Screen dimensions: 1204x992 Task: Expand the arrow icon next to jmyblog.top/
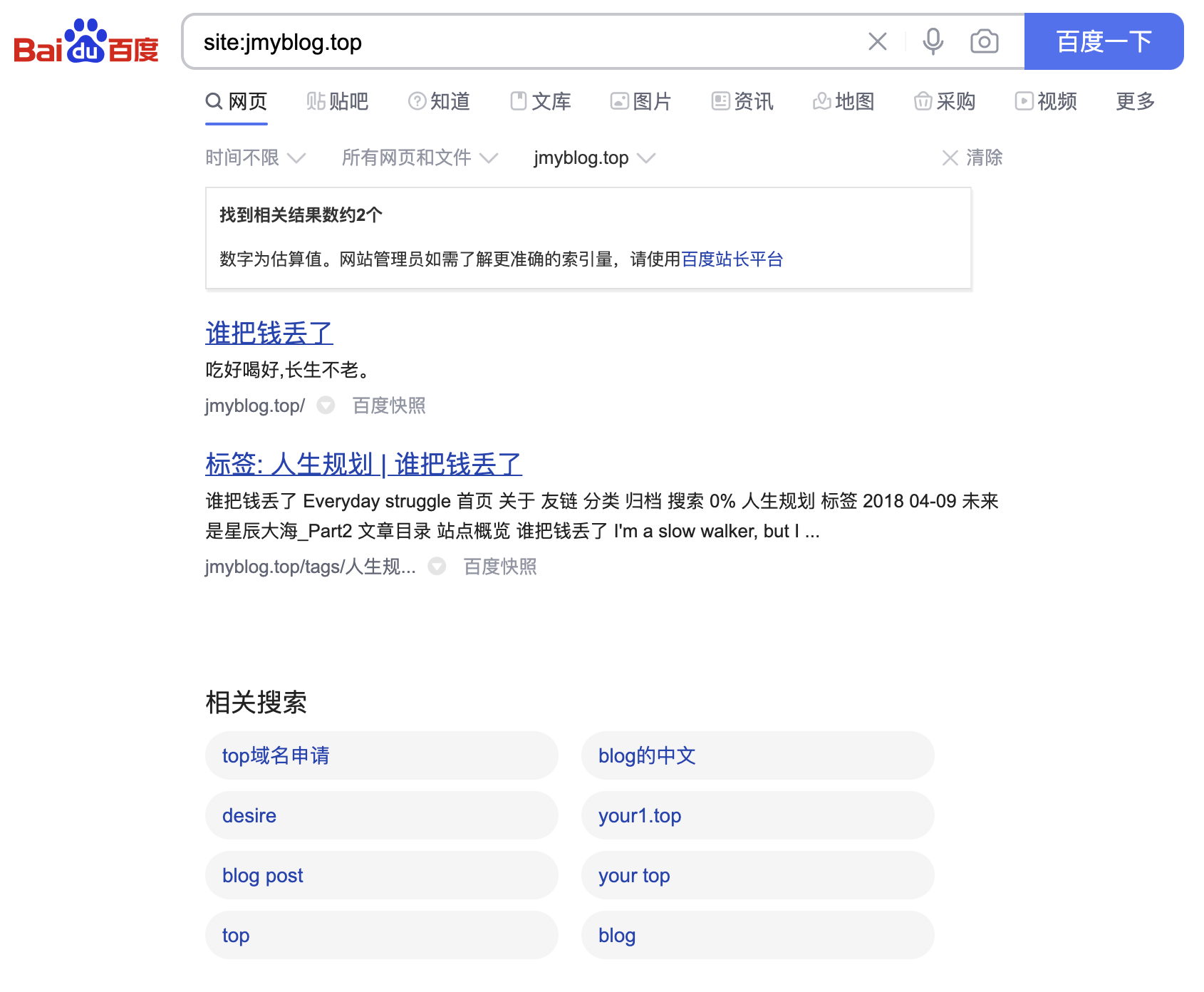pyautogui.click(x=326, y=405)
